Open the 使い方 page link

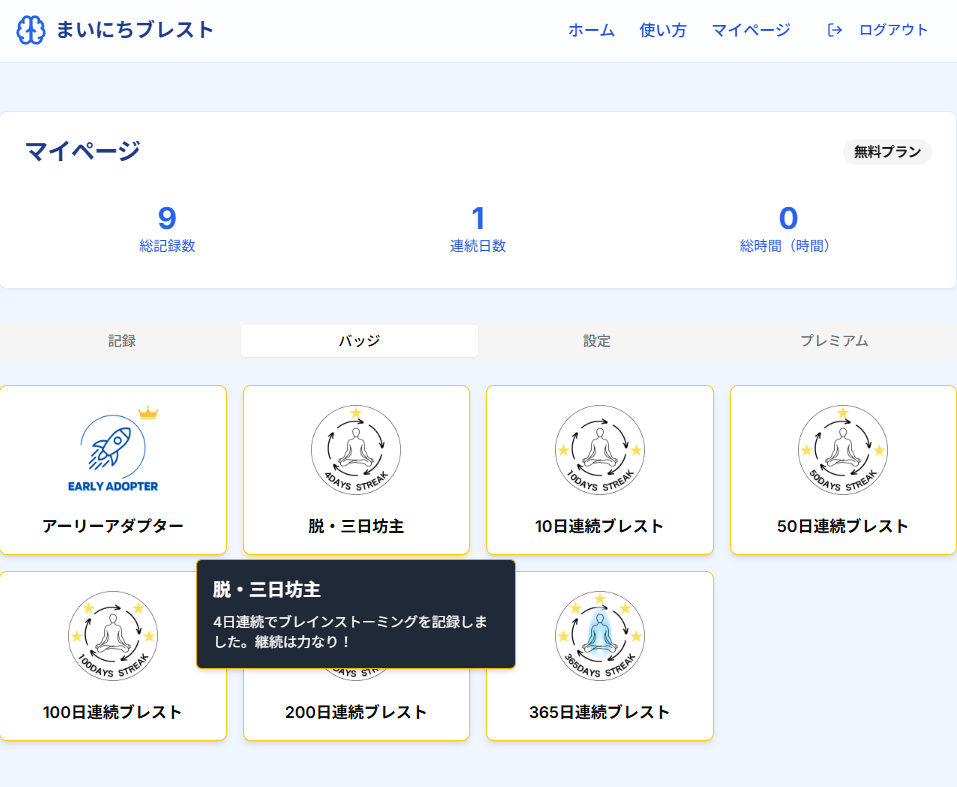click(663, 30)
